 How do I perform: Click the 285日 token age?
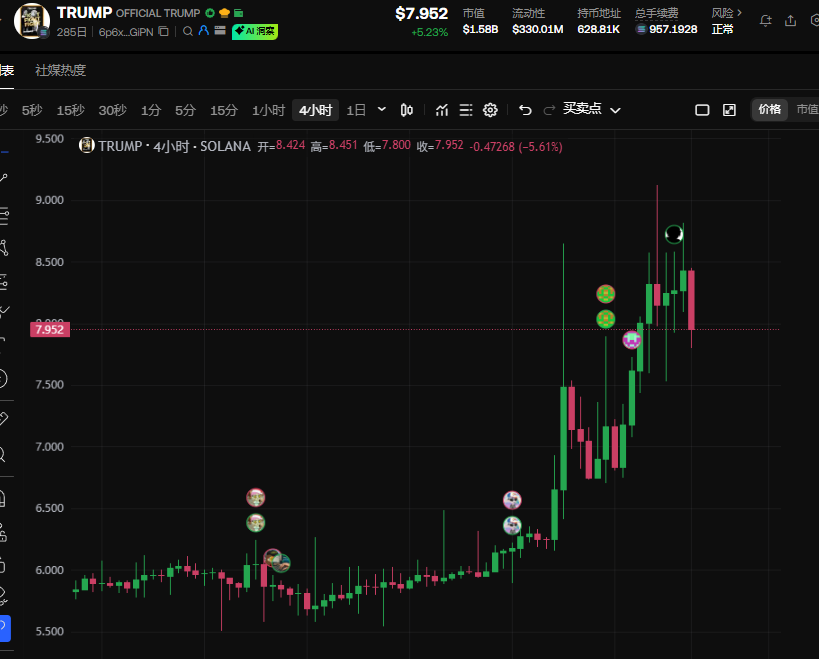pyautogui.click(x=72, y=32)
